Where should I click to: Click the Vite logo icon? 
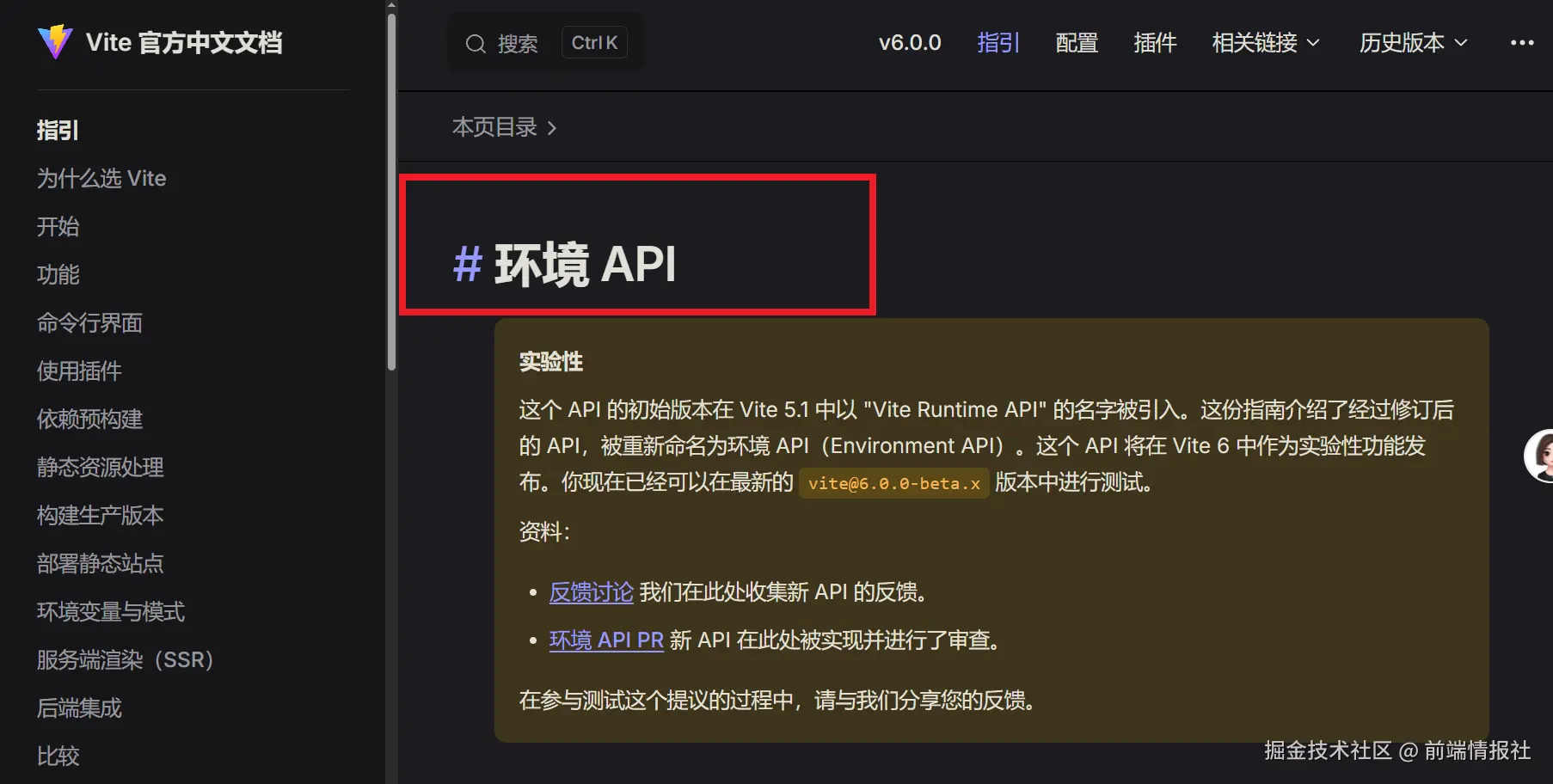[54, 41]
